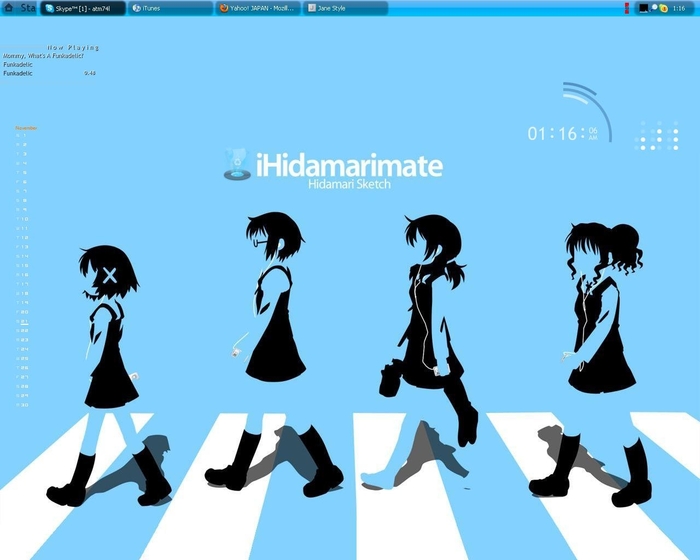Open the black monitor tray icon
Image resolution: width=700 pixels, height=560 pixels.
(x=643, y=8)
